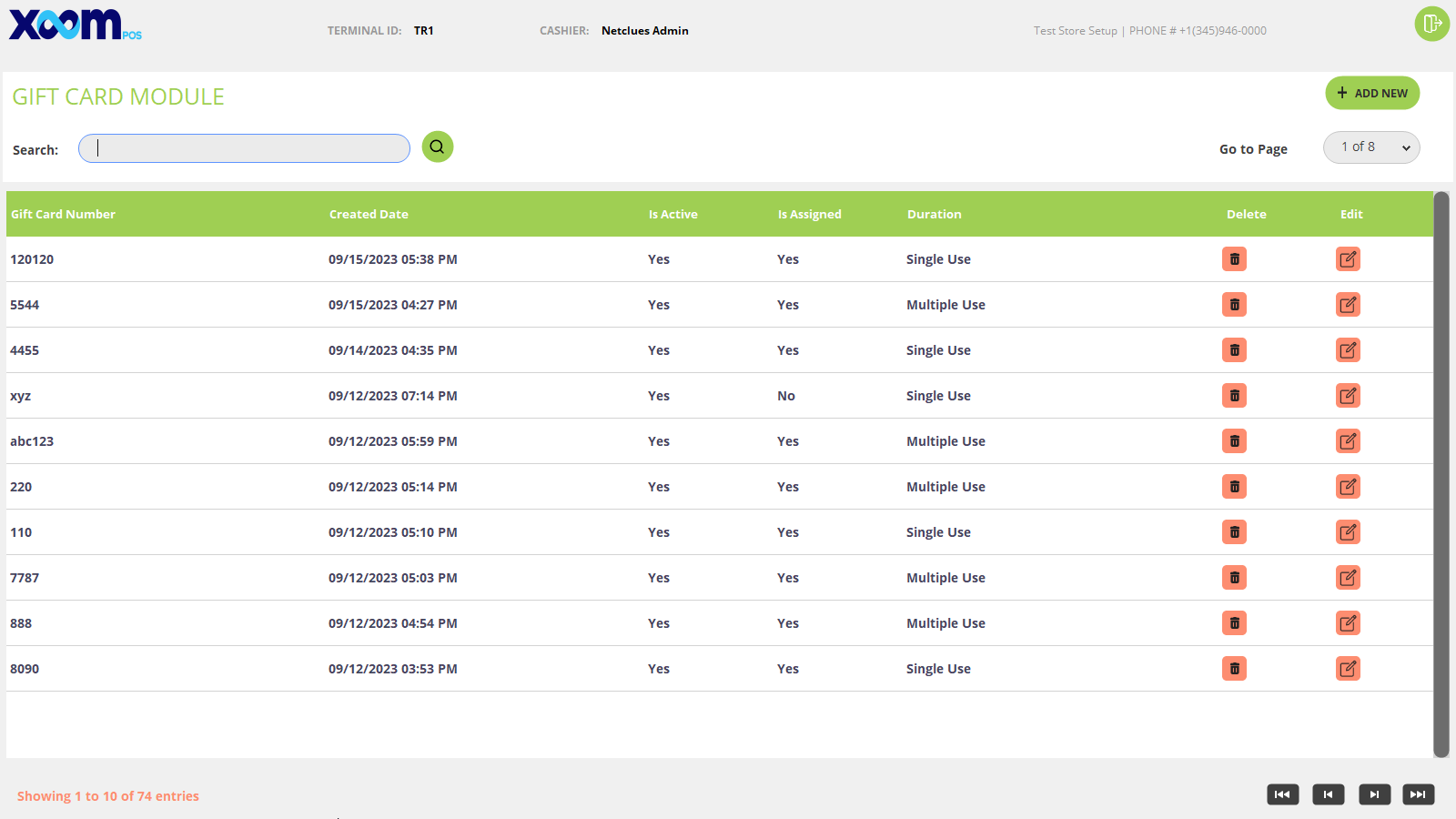This screenshot has height=819, width=1456.
Task: Click the Add New button
Action: (1372, 93)
